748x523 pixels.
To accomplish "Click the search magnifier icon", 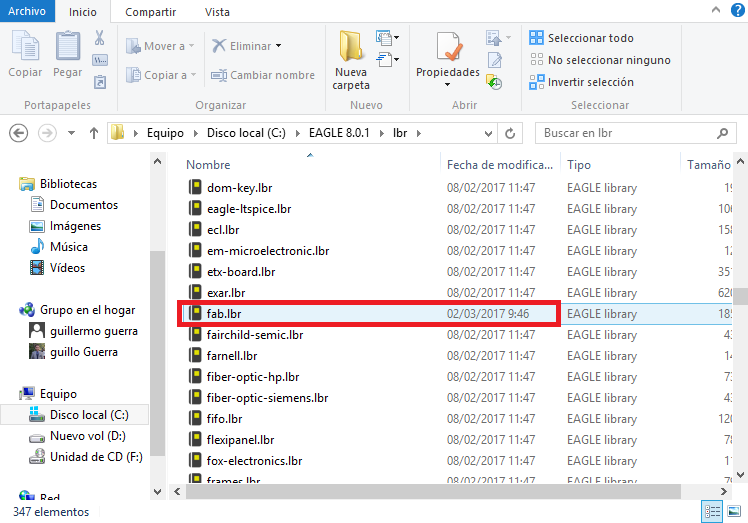I will tap(722, 133).
